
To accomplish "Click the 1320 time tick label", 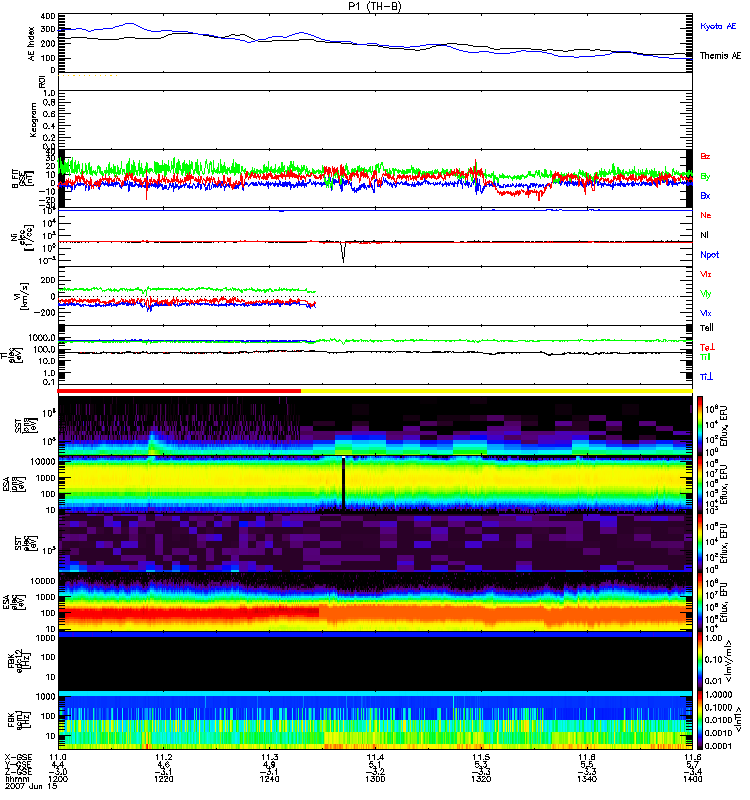I will (481, 779).
